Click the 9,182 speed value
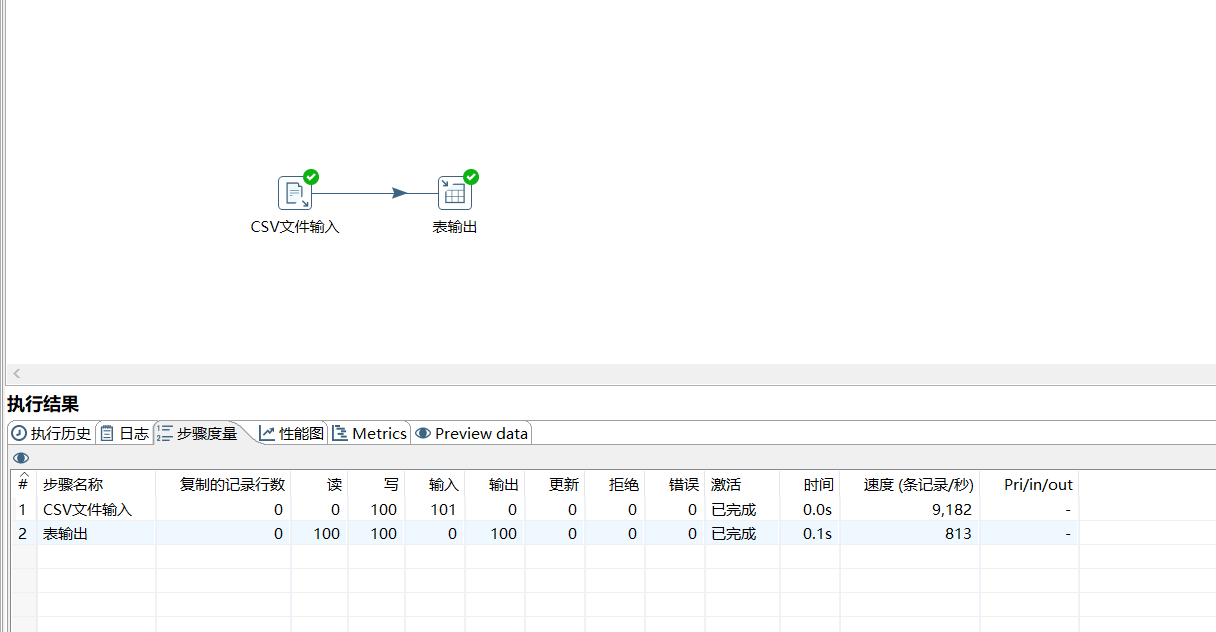This screenshot has width=1216, height=632. [951, 509]
